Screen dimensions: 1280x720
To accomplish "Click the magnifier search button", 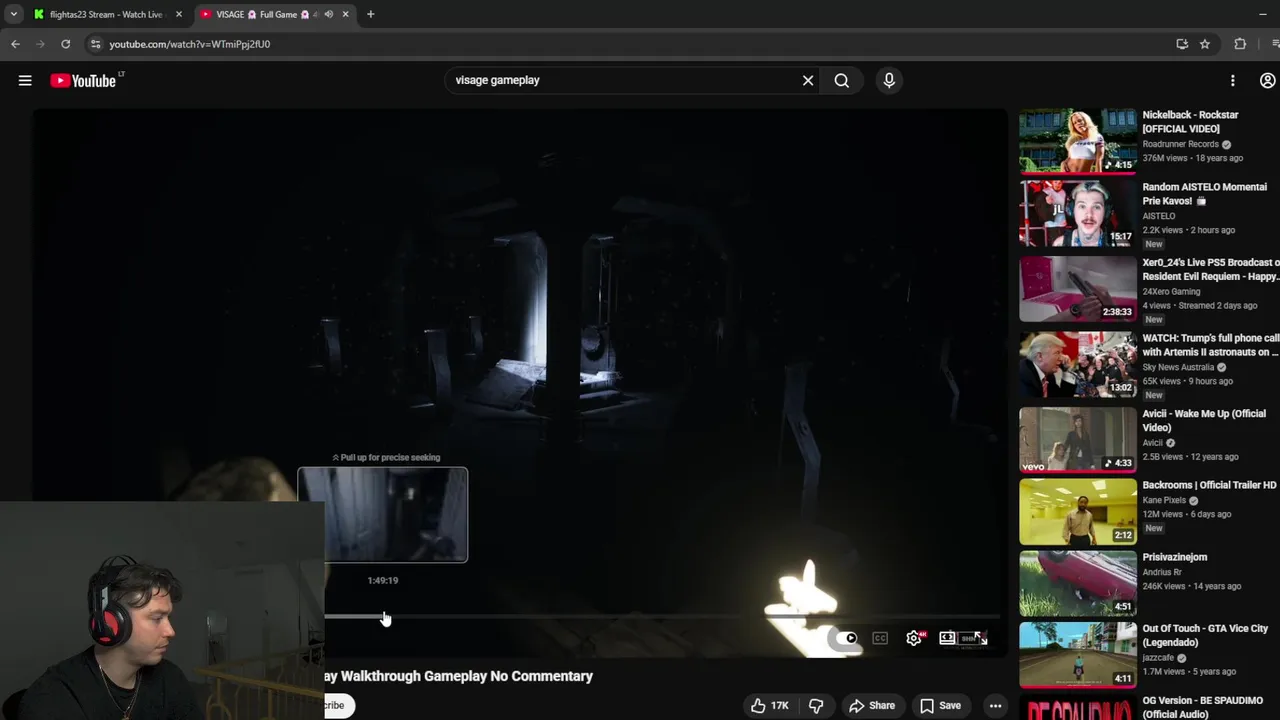I will point(842,81).
